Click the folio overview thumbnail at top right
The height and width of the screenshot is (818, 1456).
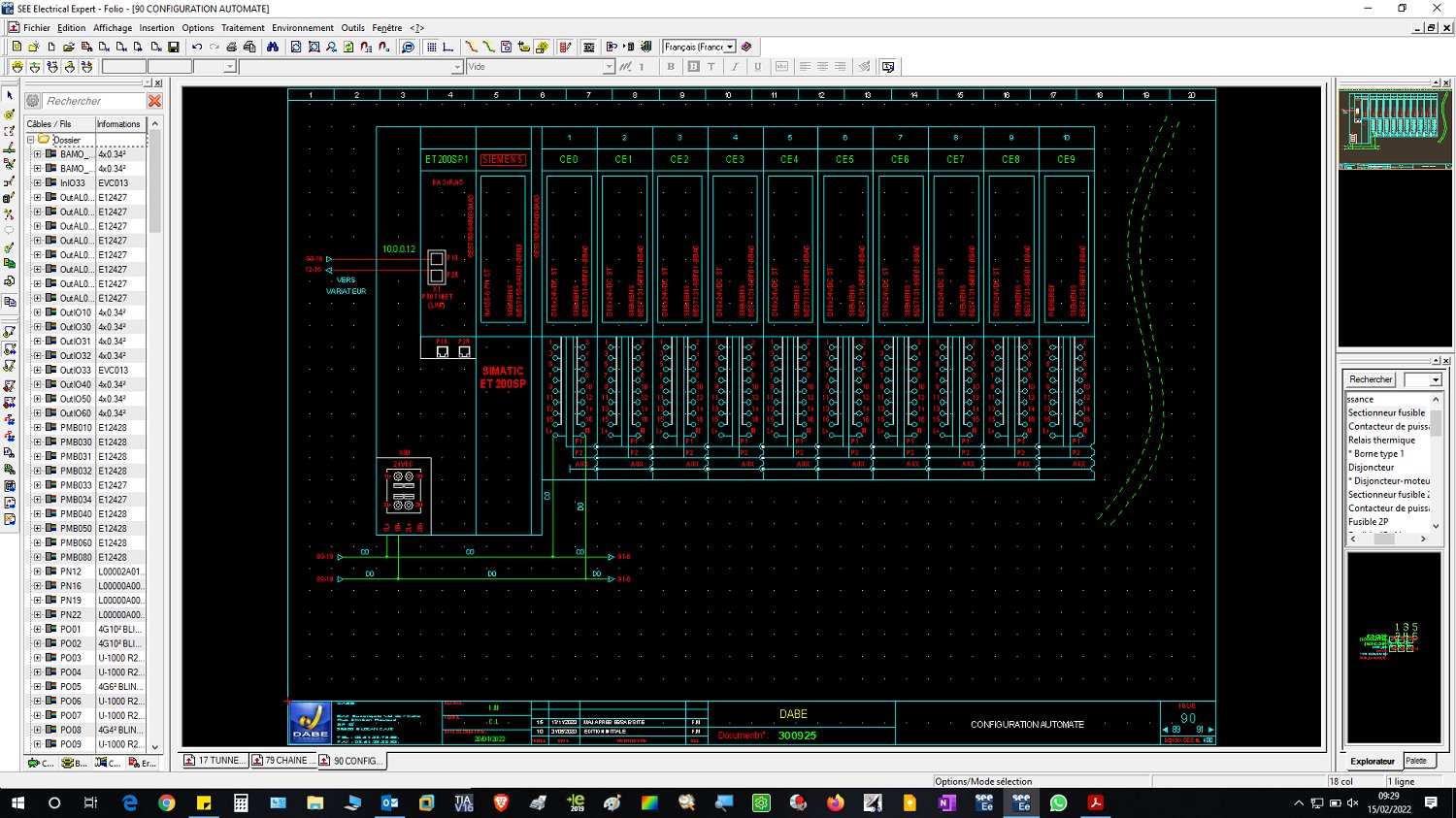(1395, 127)
